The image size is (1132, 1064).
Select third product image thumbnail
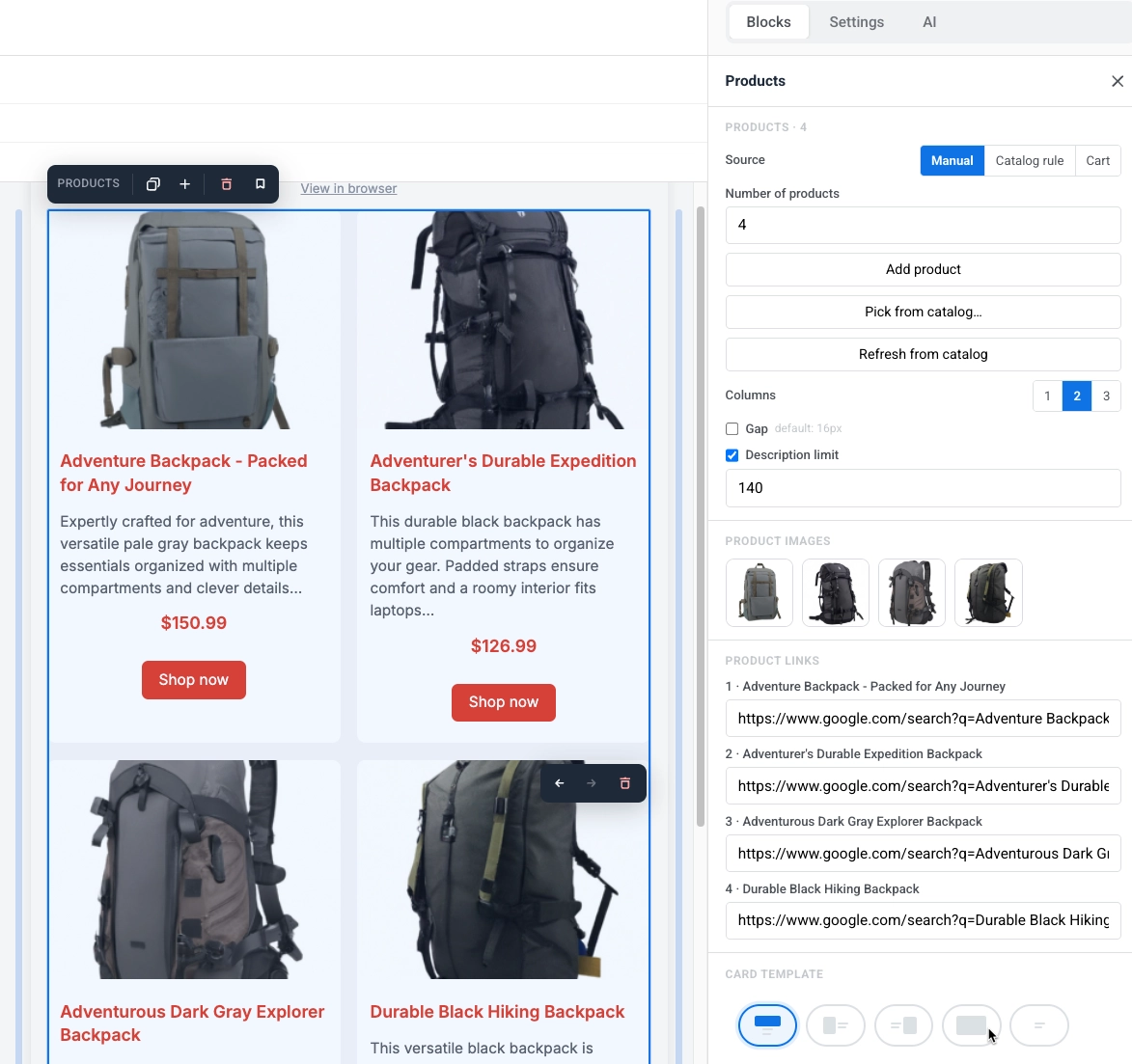912,592
